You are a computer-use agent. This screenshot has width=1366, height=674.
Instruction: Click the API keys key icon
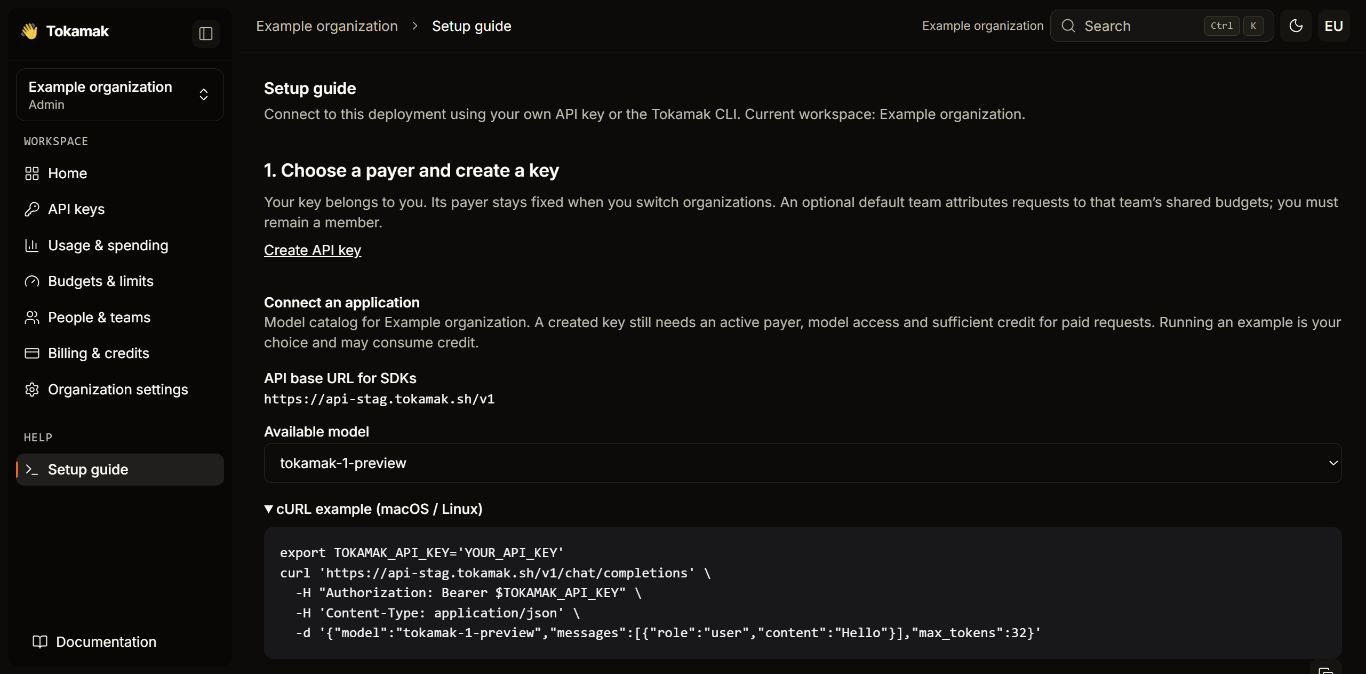[32, 209]
